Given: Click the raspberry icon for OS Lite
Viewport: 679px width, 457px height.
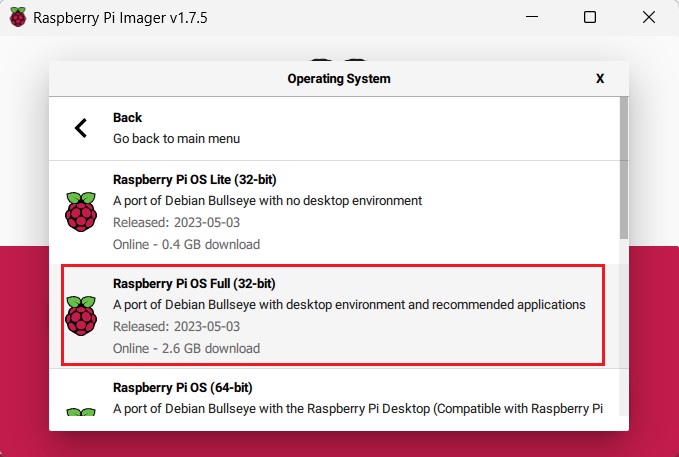Looking at the screenshot, I should pyautogui.click(x=80, y=212).
